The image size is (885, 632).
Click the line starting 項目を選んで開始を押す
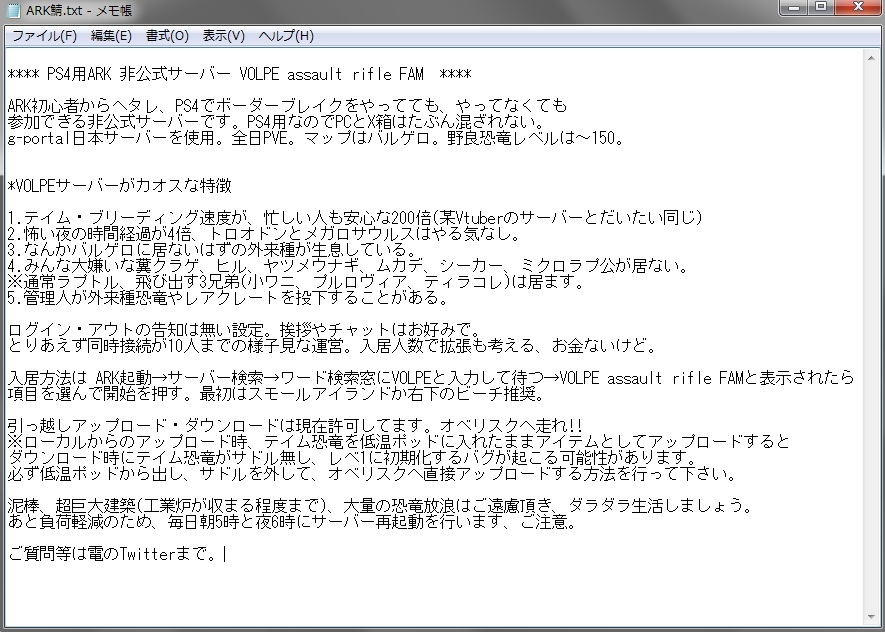(277, 393)
